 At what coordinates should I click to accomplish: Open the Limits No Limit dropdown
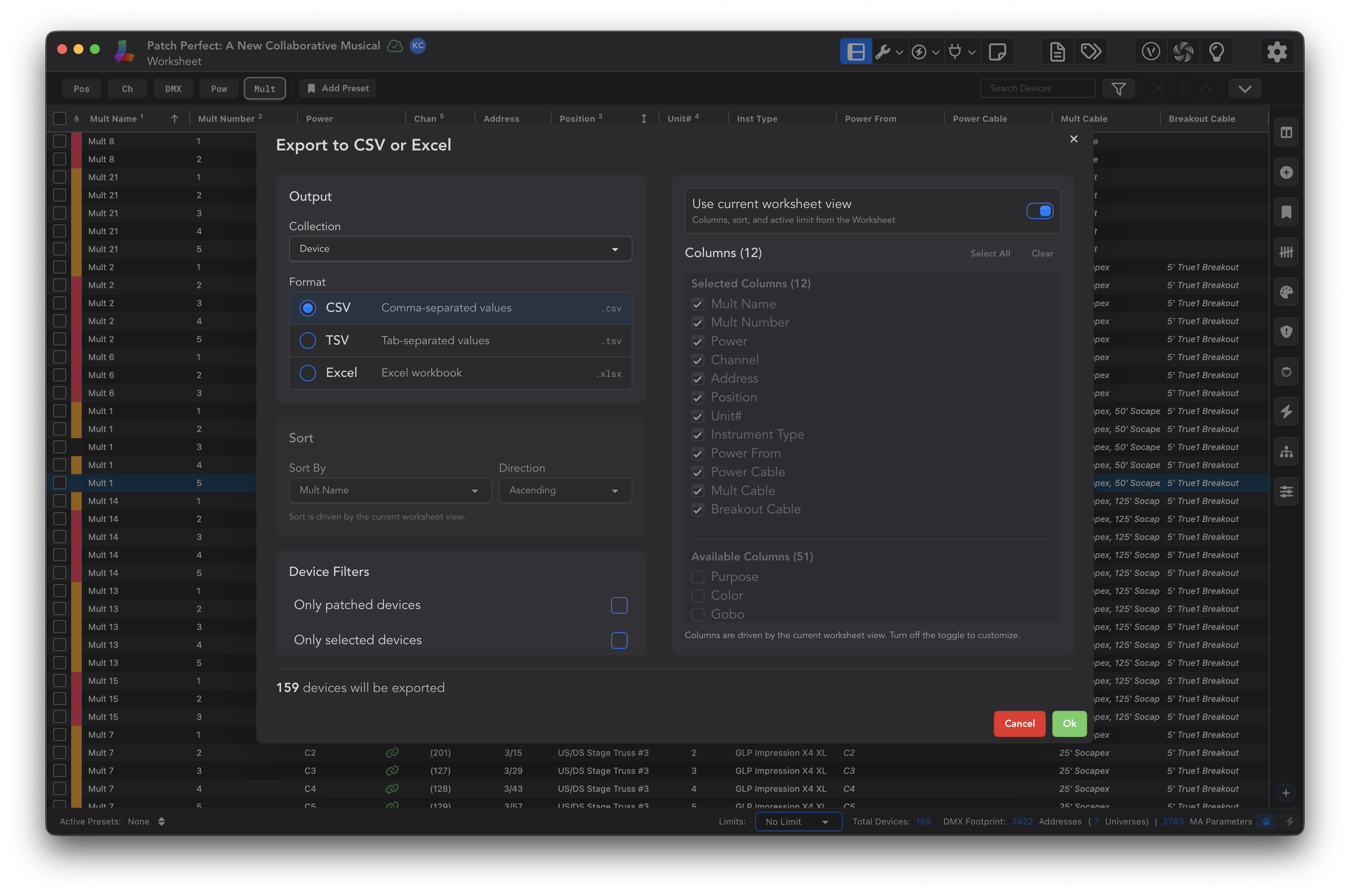coord(798,822)
